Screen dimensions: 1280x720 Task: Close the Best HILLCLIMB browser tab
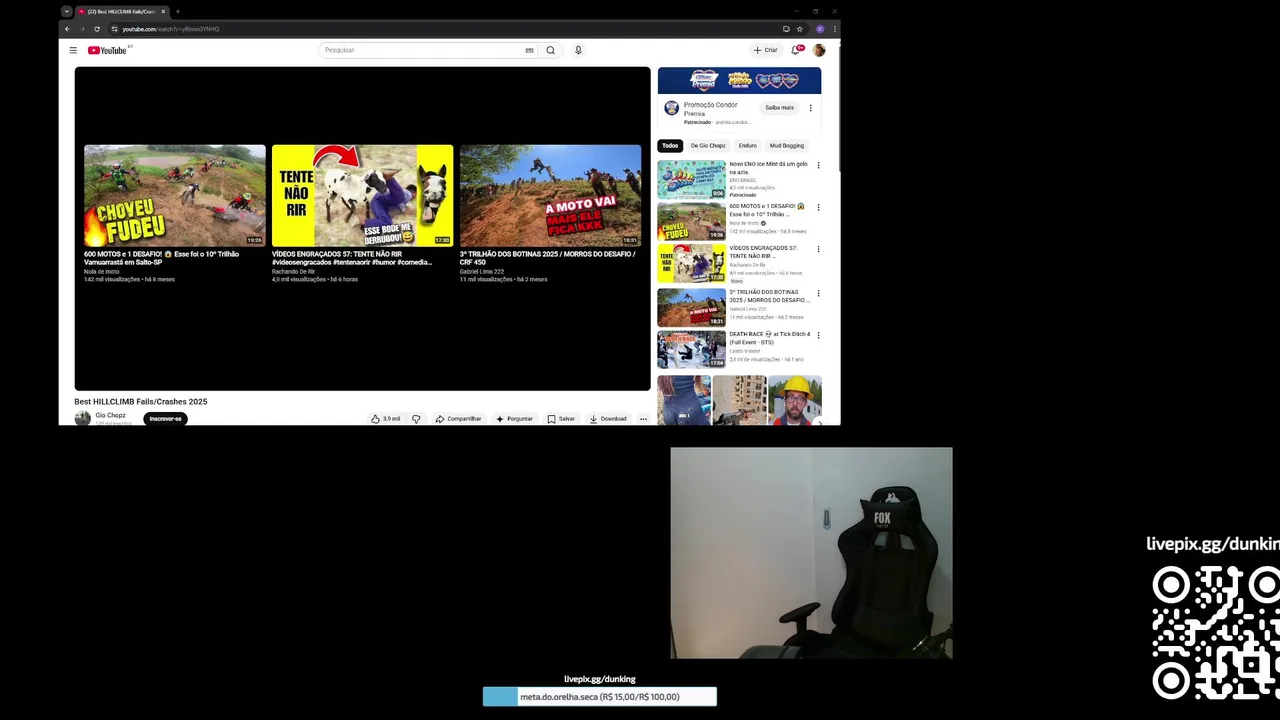[163, 12]
